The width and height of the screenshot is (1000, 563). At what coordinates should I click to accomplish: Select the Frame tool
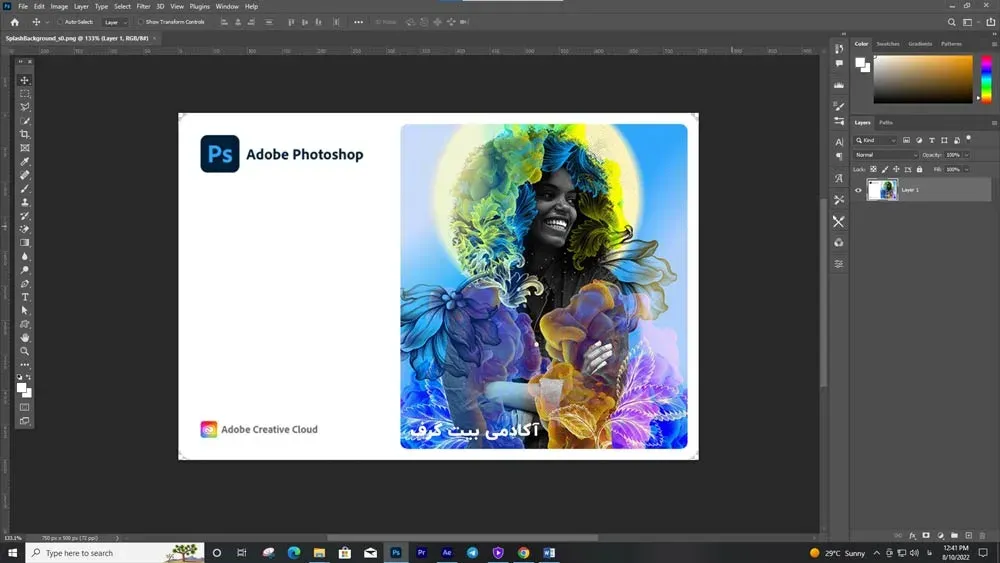[24, 148]
